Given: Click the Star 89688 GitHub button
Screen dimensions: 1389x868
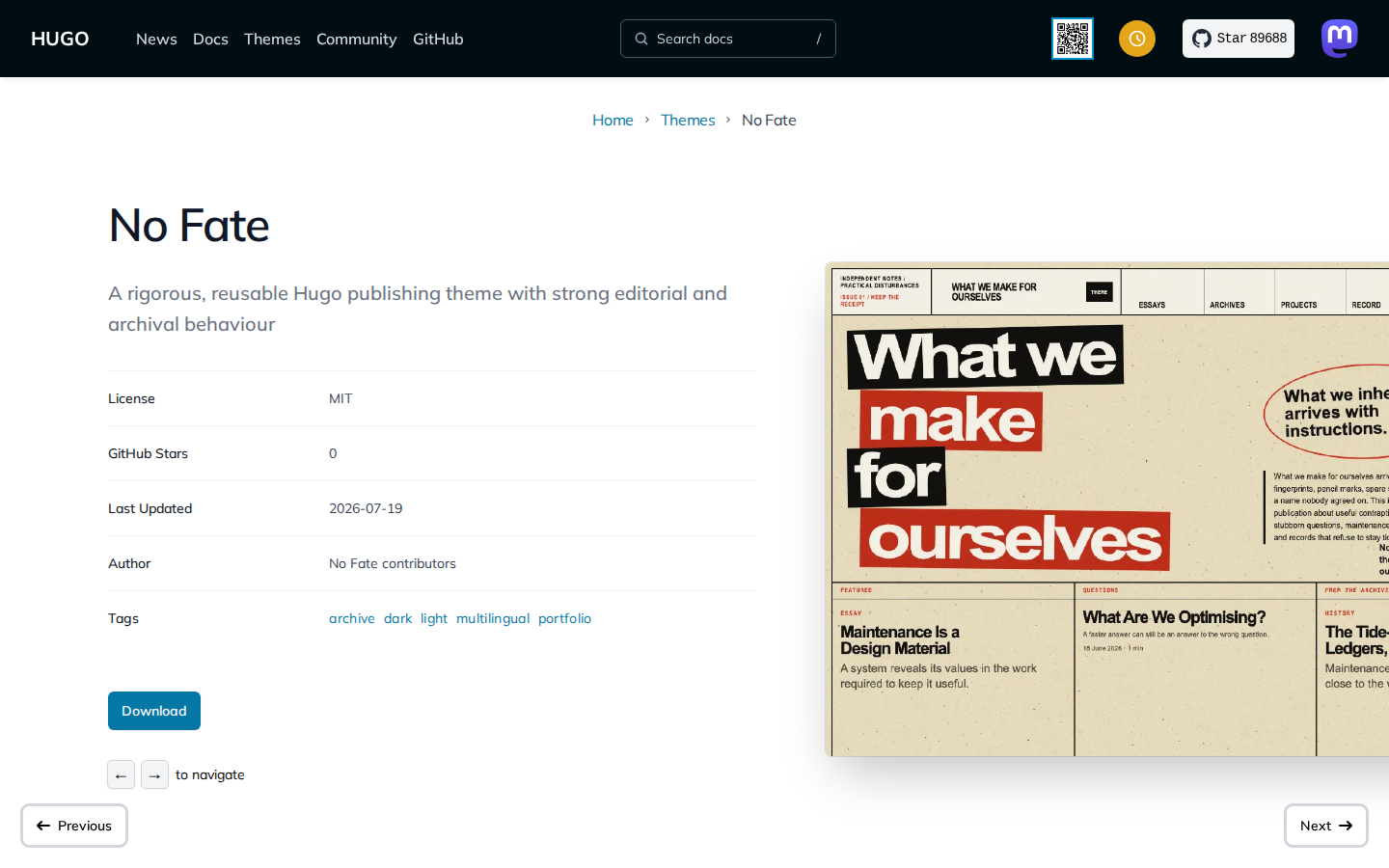Looking at the screenshot, I should coord(1239,39).
